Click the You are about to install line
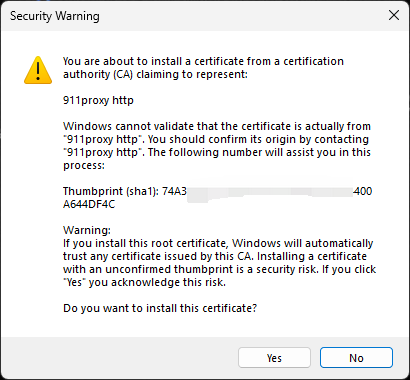 [x=203, y=61]
